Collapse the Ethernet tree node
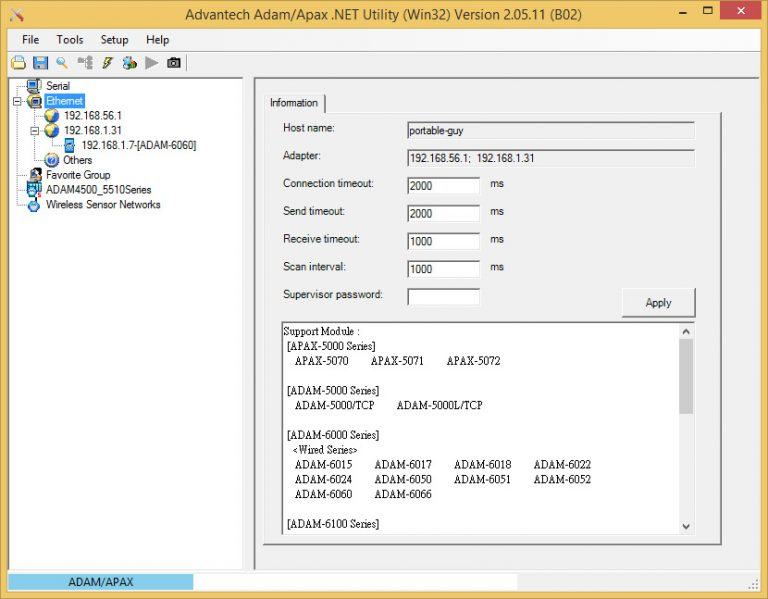768x599 pixels. click(17, 101)
